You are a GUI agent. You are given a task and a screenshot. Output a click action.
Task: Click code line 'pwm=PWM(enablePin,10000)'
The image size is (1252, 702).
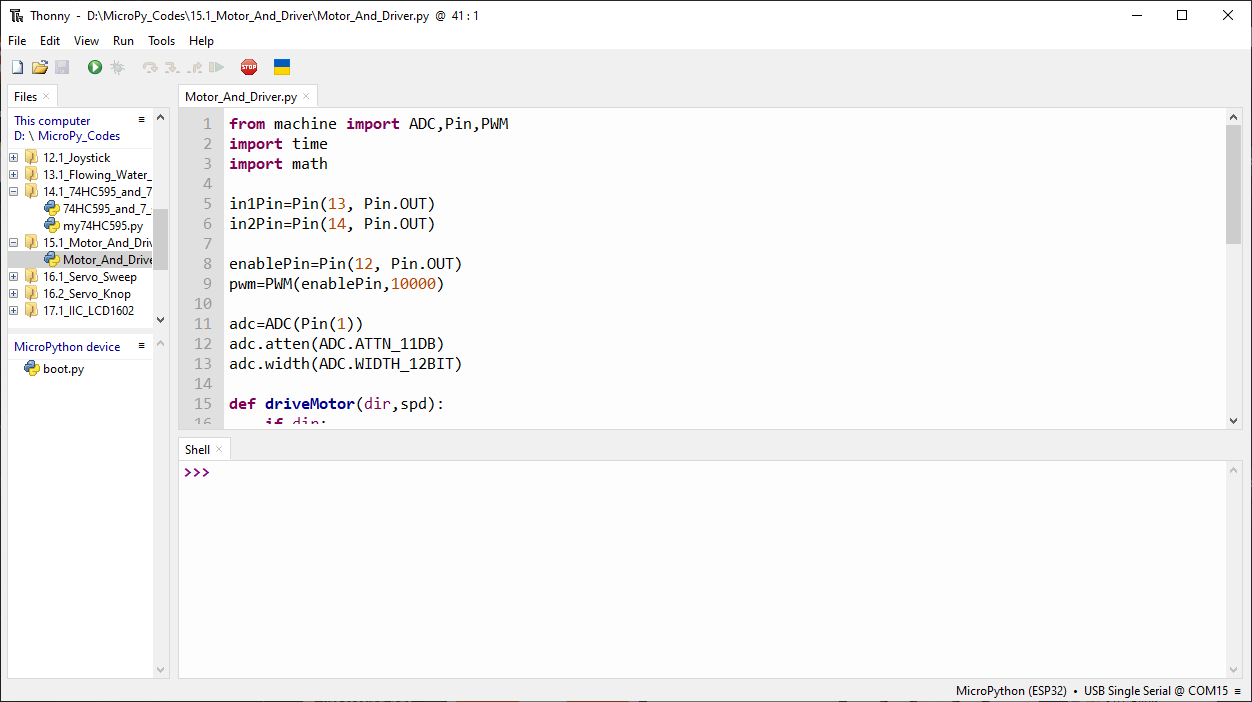(336, 284)
